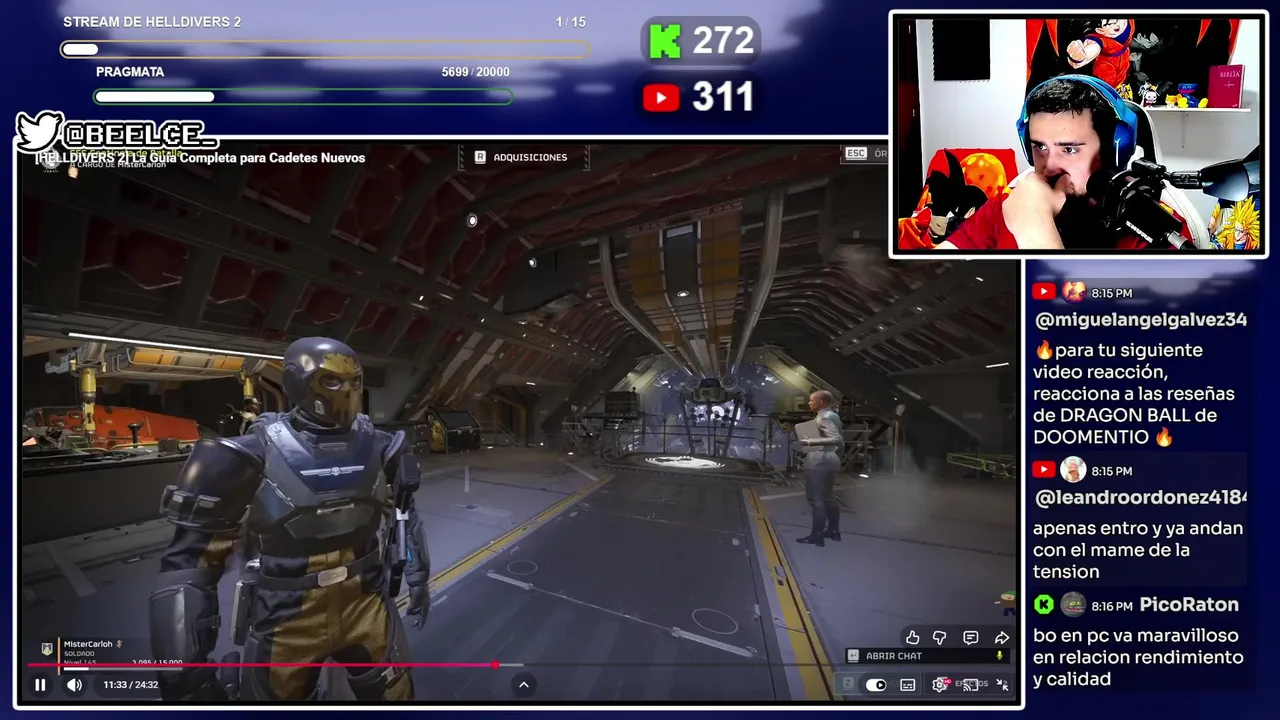The image size is (1280, 720).
Task: Click the player rank badge beside MisterCarloh
Action: tap(46, 649)
